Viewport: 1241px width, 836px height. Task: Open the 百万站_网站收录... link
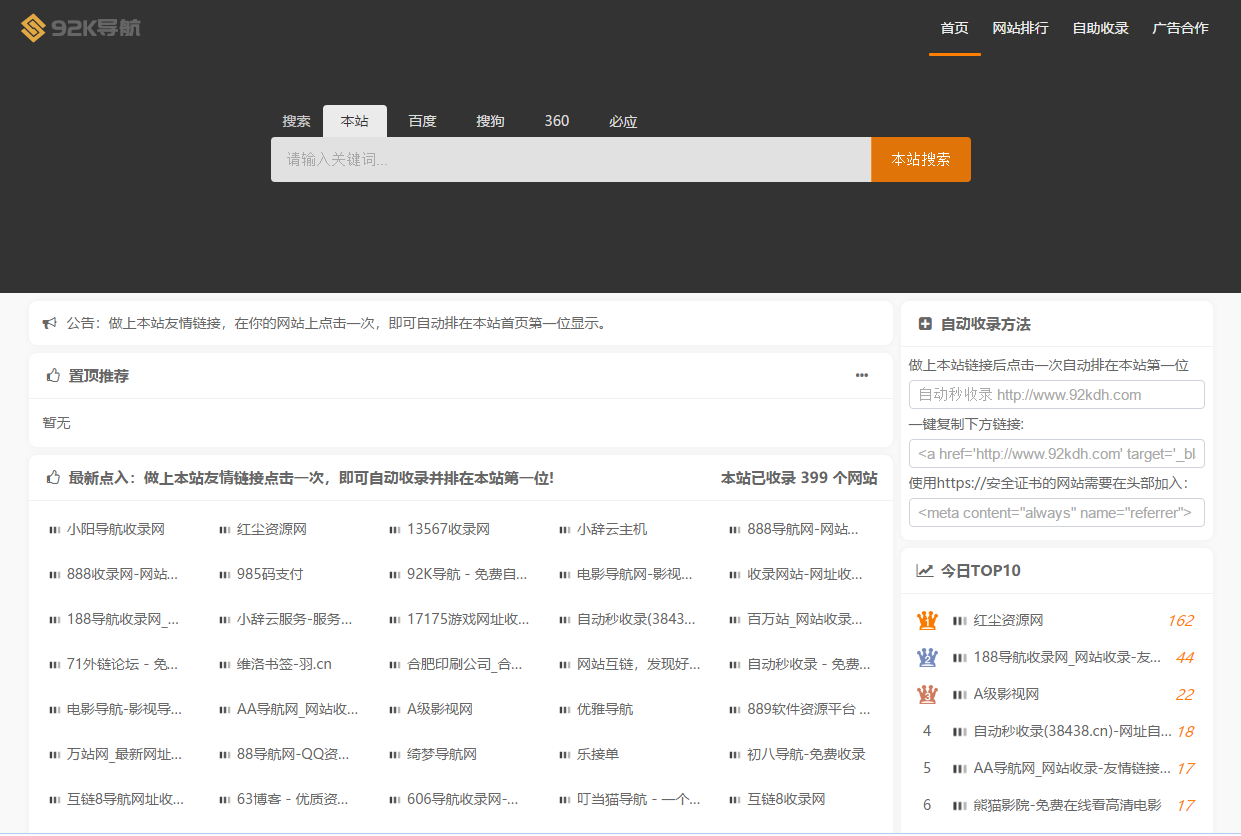pos(804,619)
